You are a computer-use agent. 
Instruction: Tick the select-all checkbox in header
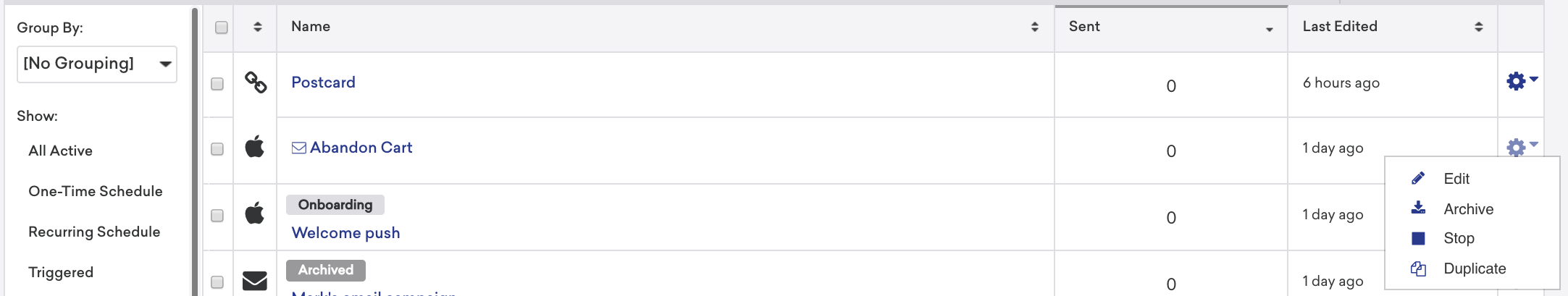222,28
